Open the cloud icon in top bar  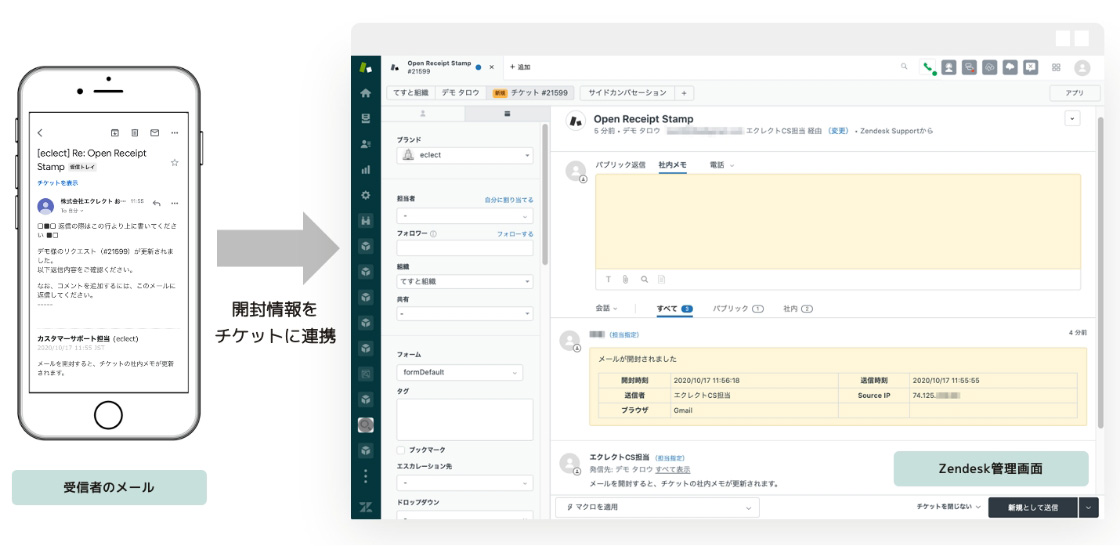click(1010, 66)
